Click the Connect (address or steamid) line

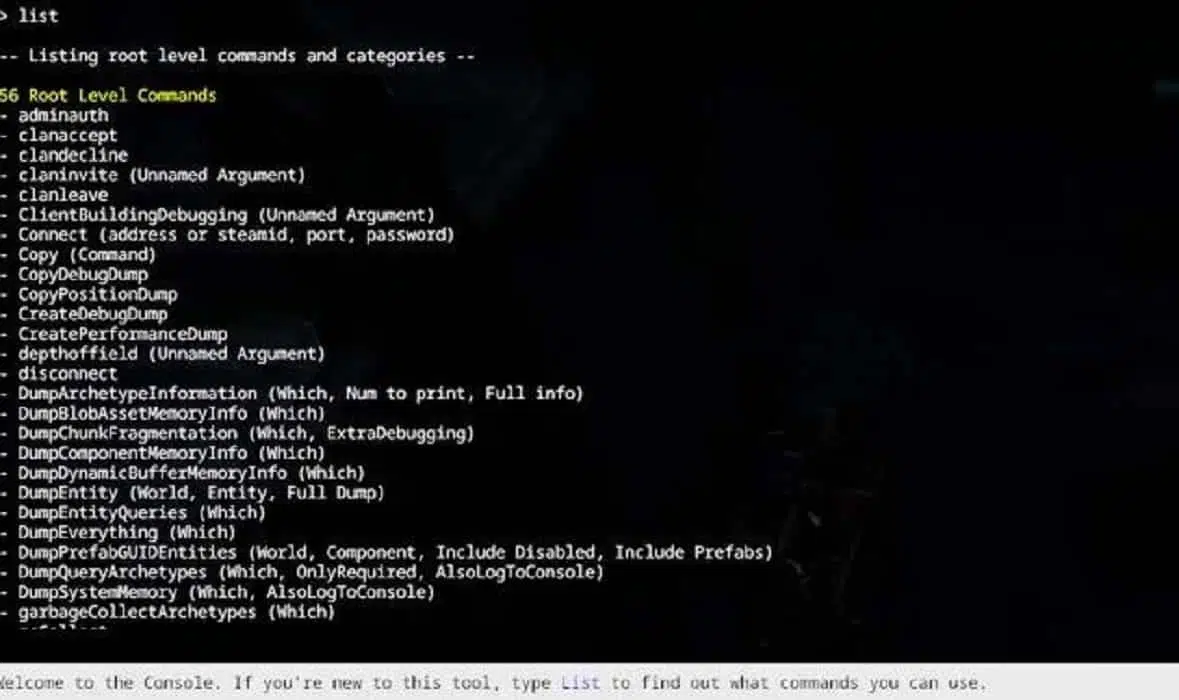pyautogui.click(x=236, y=235)
